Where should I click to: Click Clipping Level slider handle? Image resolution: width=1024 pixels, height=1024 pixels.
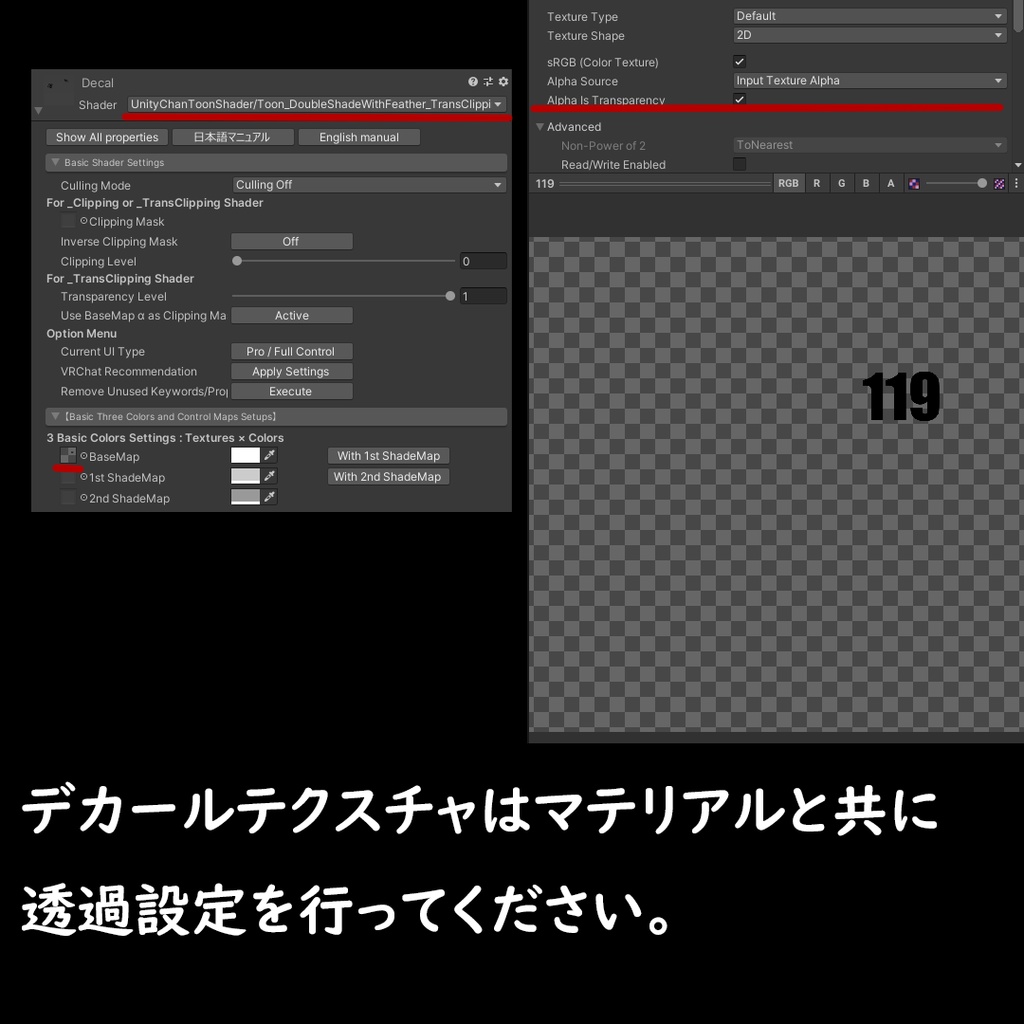(x=237, y=261)
